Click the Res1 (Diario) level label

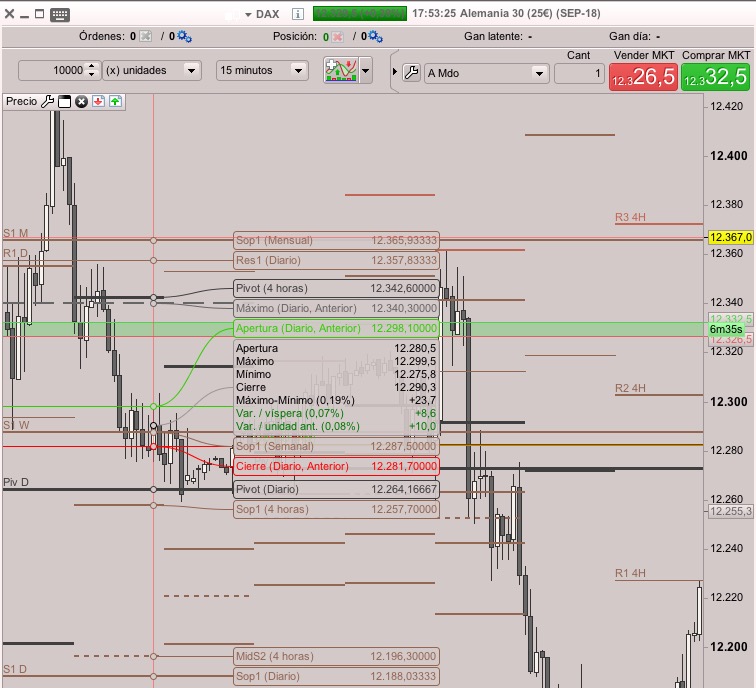point(336,260)
